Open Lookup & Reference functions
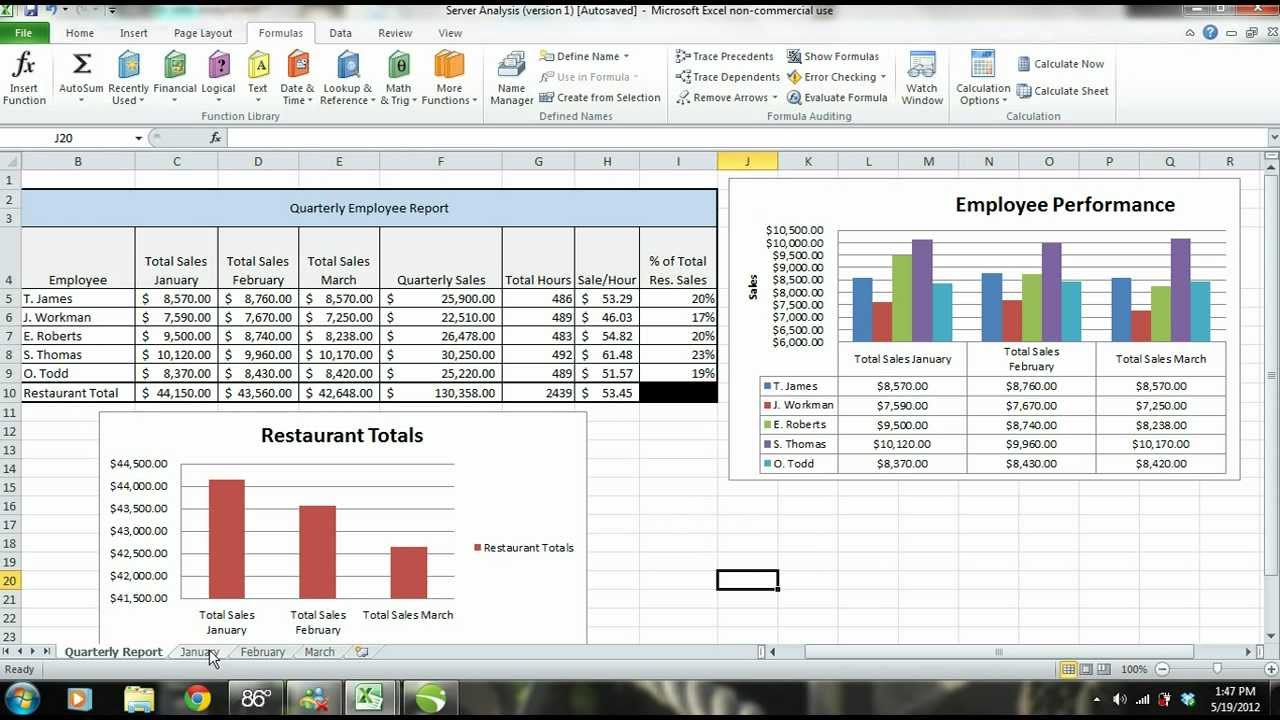 347,79
